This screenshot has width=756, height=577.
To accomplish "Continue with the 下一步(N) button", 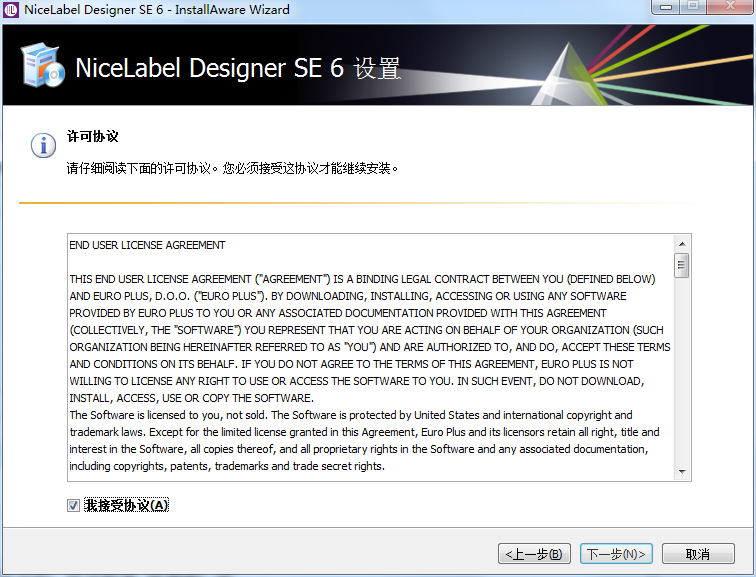I will tap(616, 554).
